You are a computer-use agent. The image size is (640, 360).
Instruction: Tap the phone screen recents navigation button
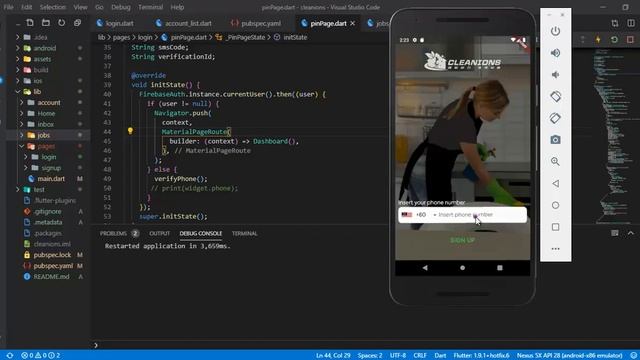500,268
